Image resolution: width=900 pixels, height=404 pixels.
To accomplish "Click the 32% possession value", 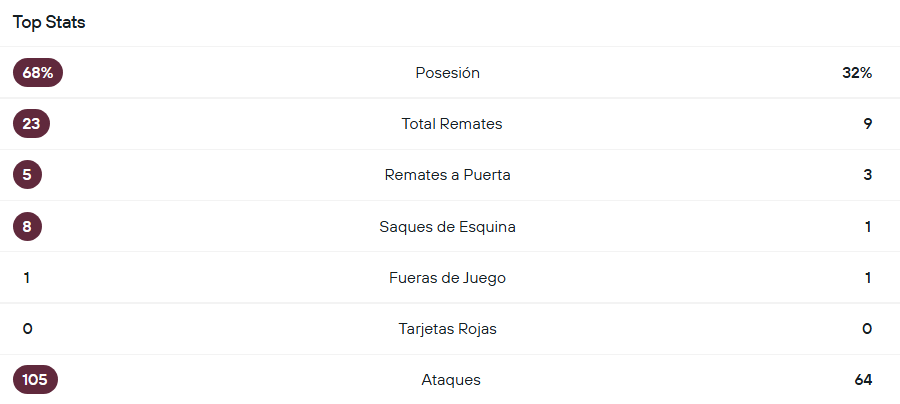I will click(857, 73).
